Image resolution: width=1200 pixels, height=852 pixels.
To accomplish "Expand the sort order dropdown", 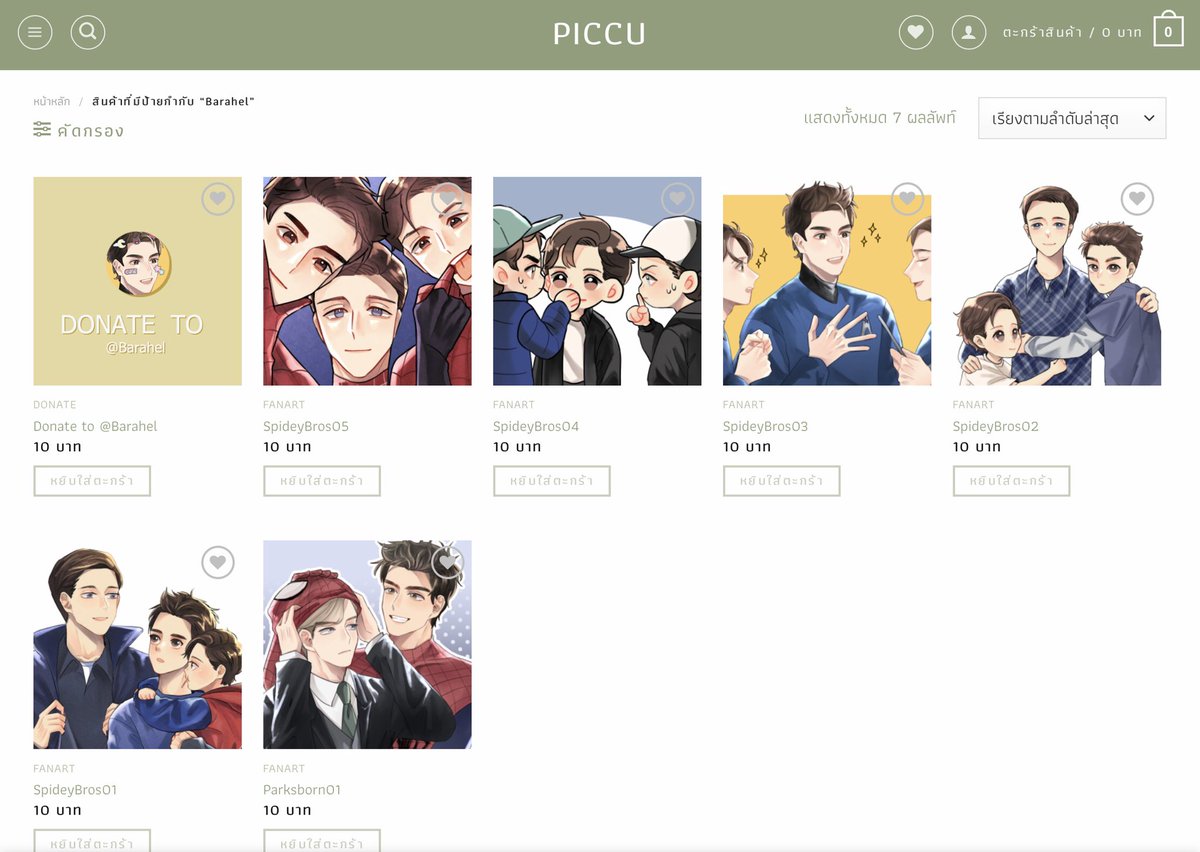I will [x=1072, y=118].
